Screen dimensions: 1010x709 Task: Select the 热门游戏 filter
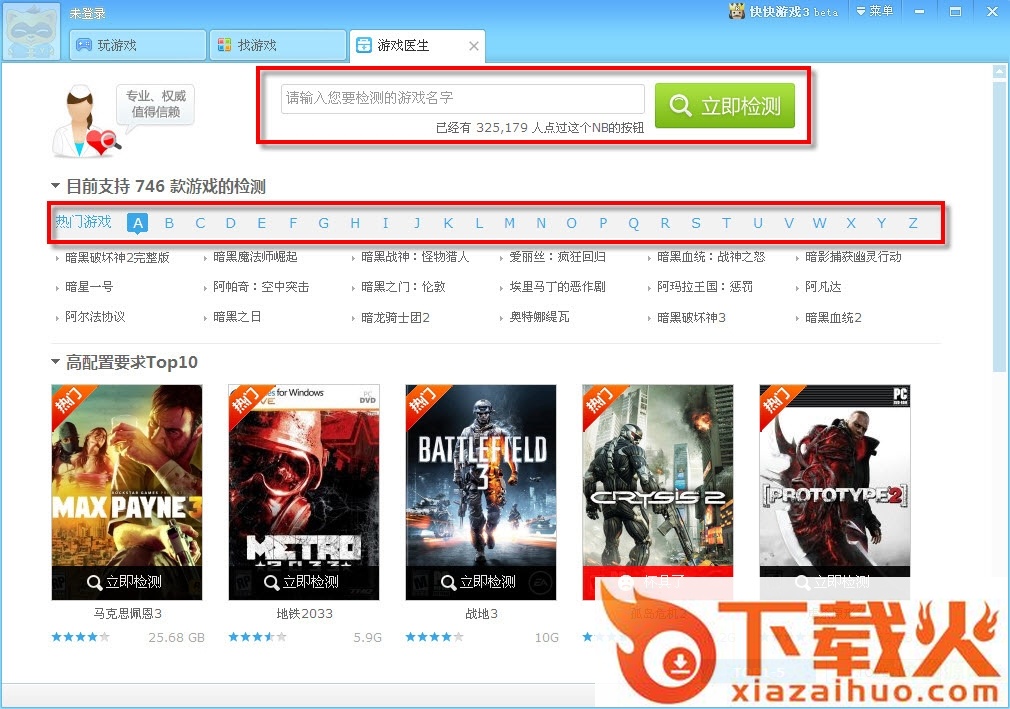[83, 222]
